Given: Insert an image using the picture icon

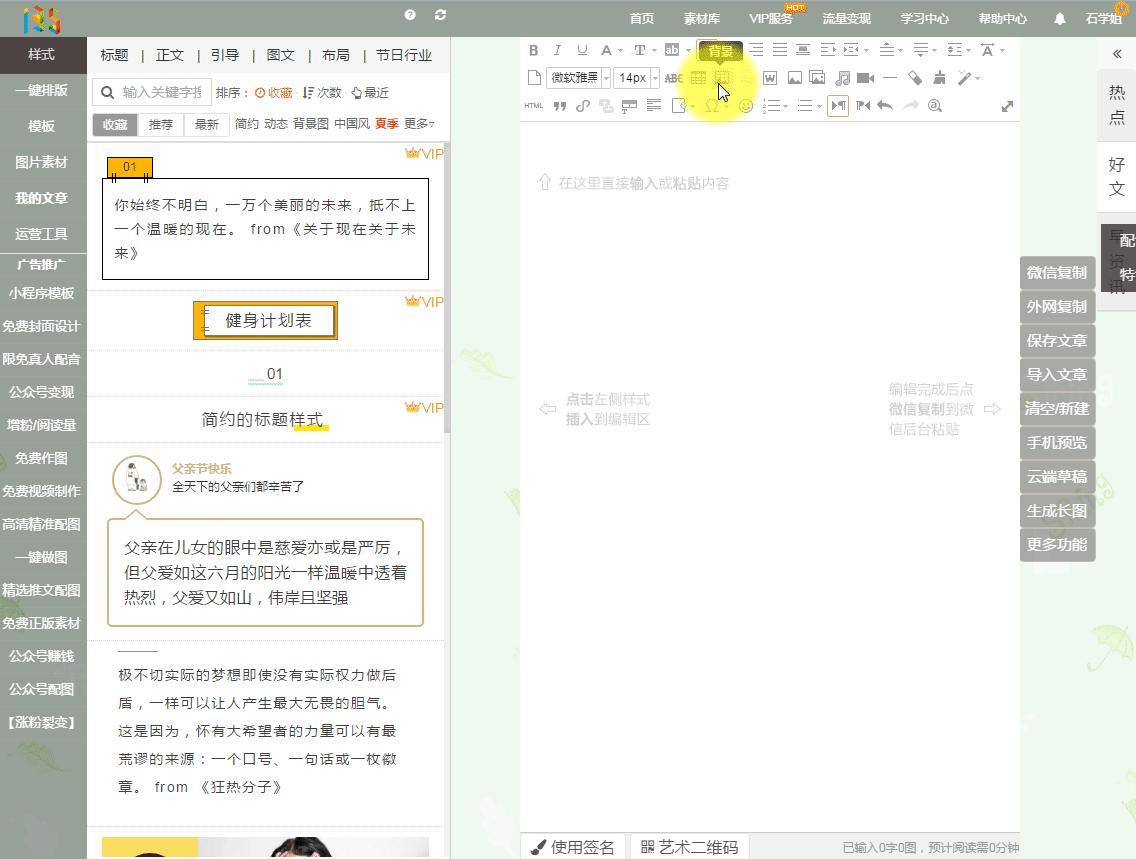Looking at the screenshot, I should click(x=793, y=79).
